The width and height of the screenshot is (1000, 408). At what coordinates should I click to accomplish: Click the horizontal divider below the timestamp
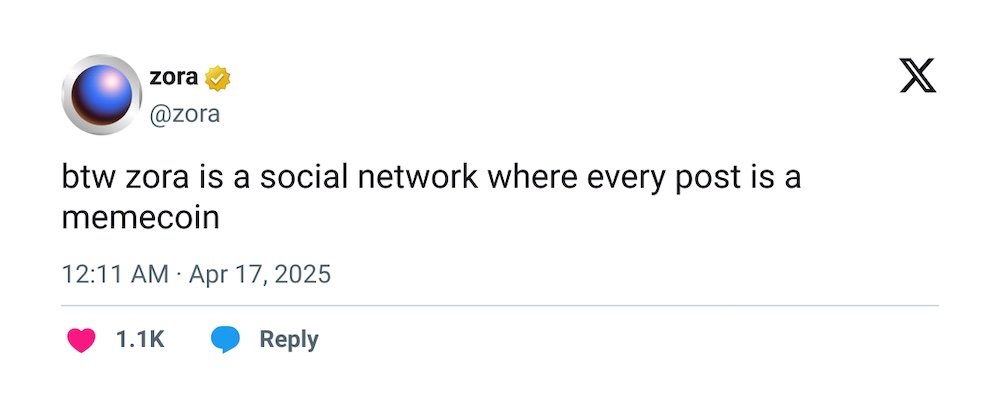tap(500, 305)
